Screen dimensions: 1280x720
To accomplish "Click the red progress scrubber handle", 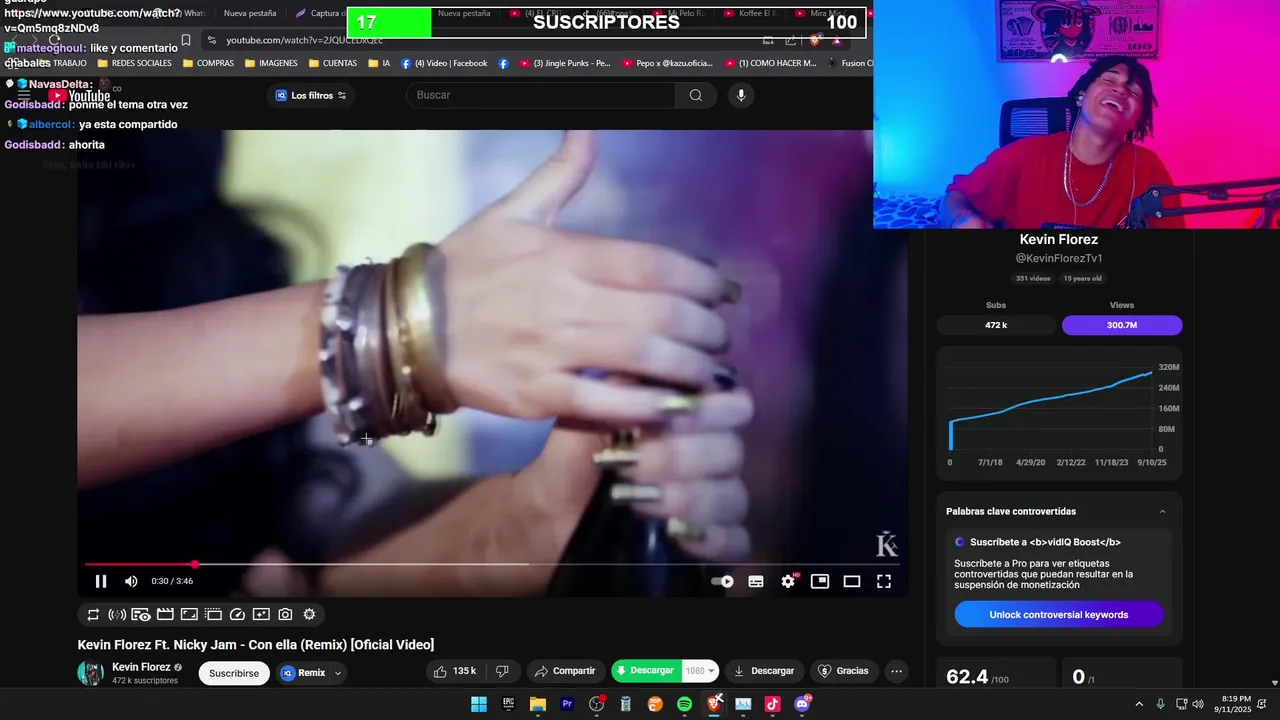I will [195, 565].
